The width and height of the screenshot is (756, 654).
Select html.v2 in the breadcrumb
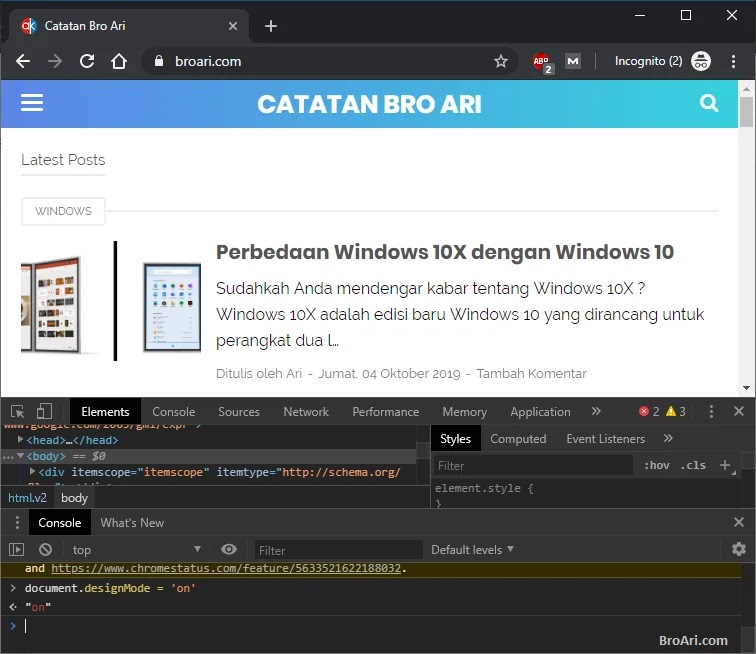click(x=27, y=498)
